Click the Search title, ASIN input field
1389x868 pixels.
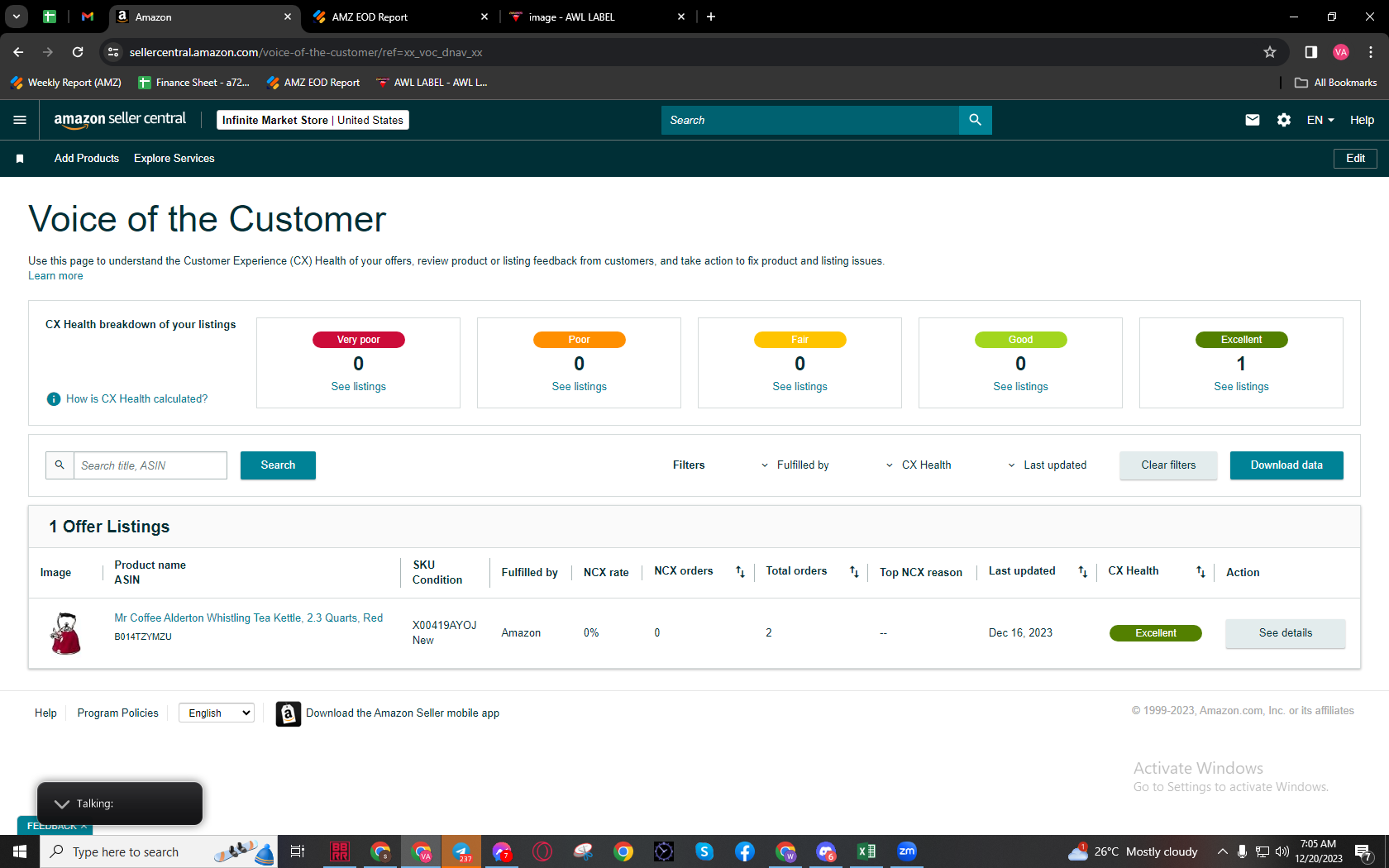coord(150,465)
